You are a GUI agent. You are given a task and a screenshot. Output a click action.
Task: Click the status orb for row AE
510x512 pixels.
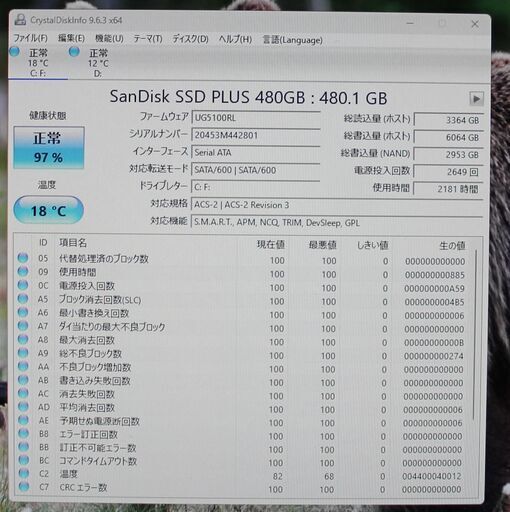(23, 420)
